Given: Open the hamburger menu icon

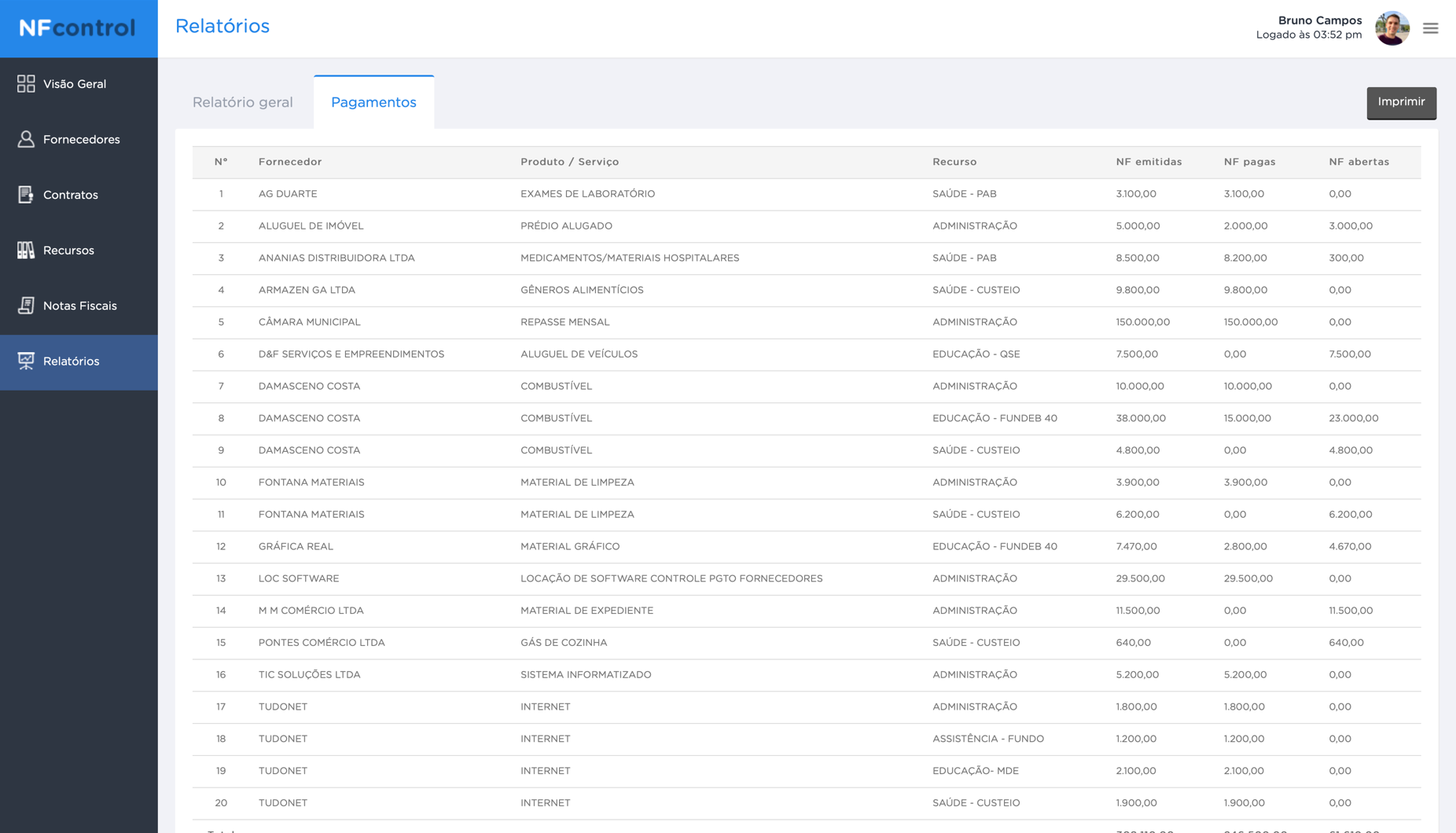Looking at the screenshot, I should 1430,28.
